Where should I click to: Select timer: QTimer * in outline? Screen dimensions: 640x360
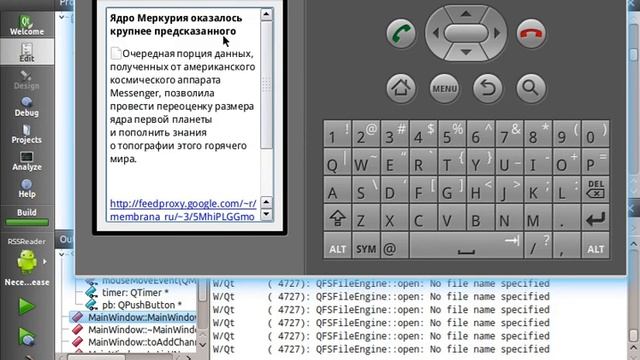[135, 293]
